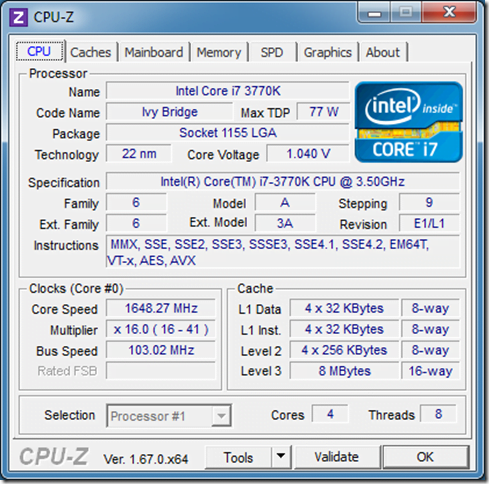Click the Cores count 4
The image size is (489, 484).
[330, 414]
